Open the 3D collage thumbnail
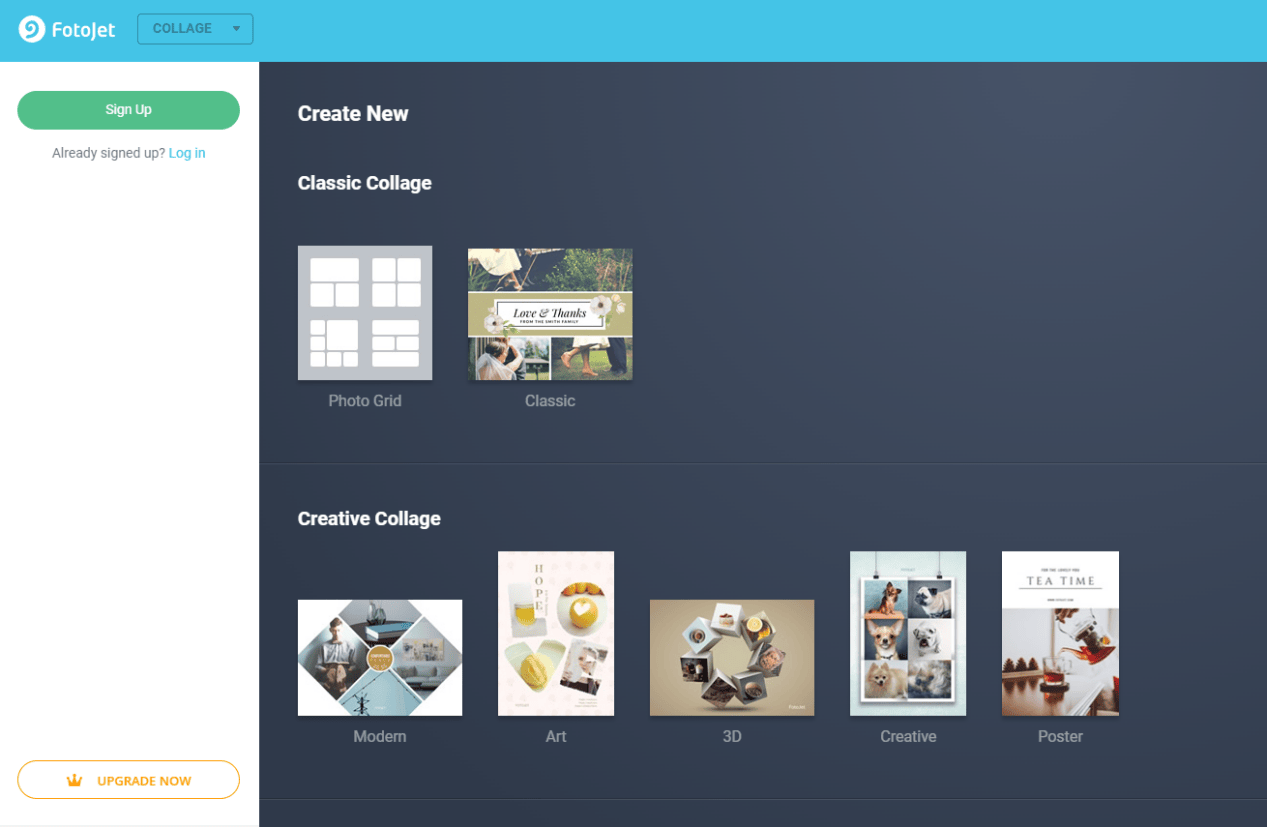Image resolution: width=1267 pixels, height=827 pixels. 732,657
